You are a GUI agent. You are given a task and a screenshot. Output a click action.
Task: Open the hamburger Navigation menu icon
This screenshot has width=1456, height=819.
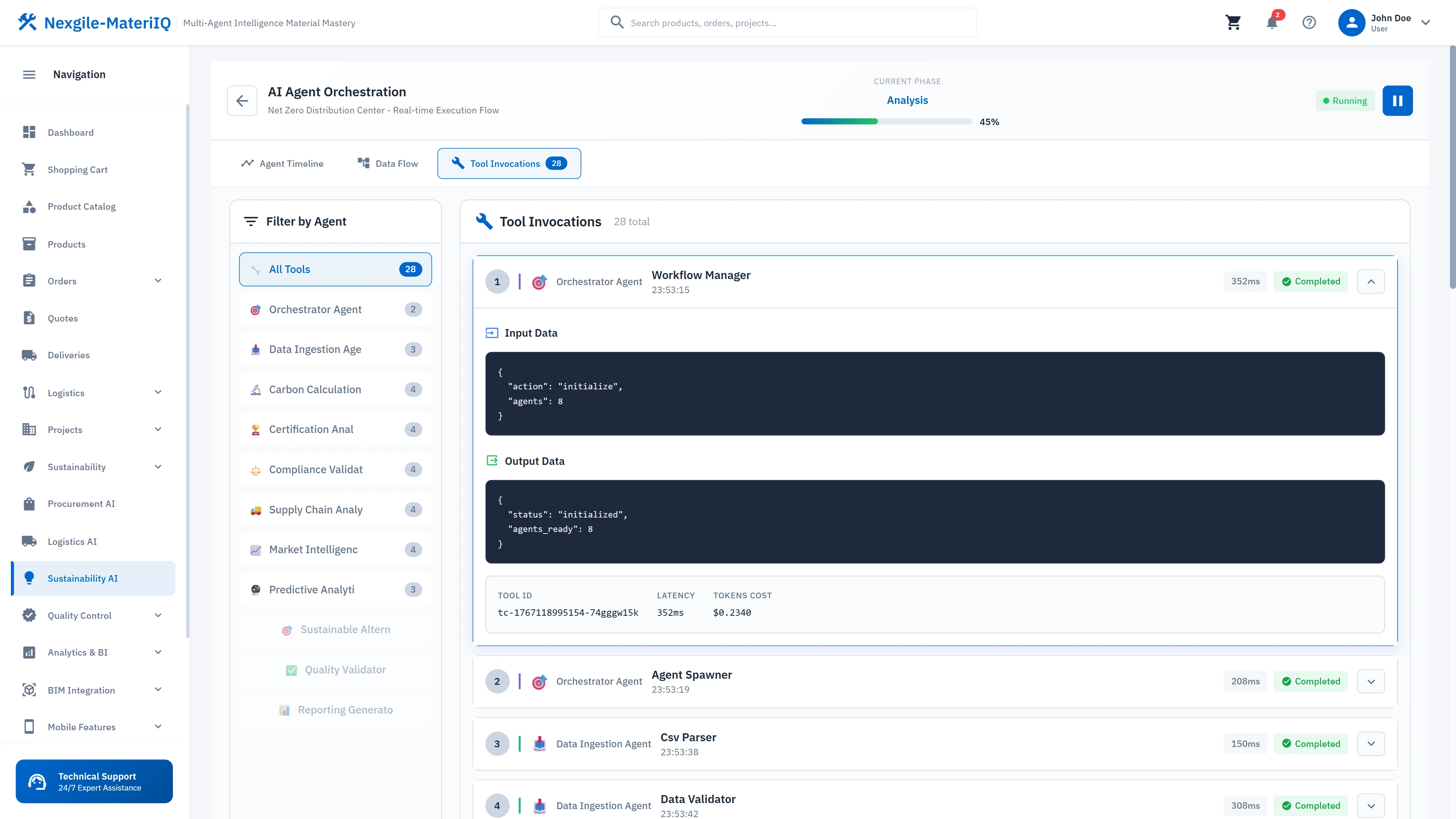[29, 74]
